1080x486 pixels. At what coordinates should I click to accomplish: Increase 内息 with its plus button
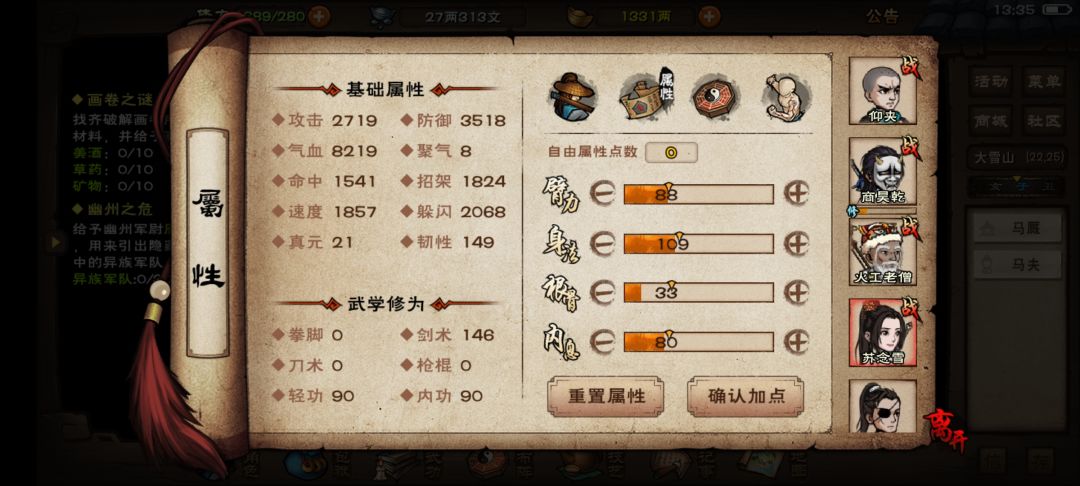coord(797,341)
